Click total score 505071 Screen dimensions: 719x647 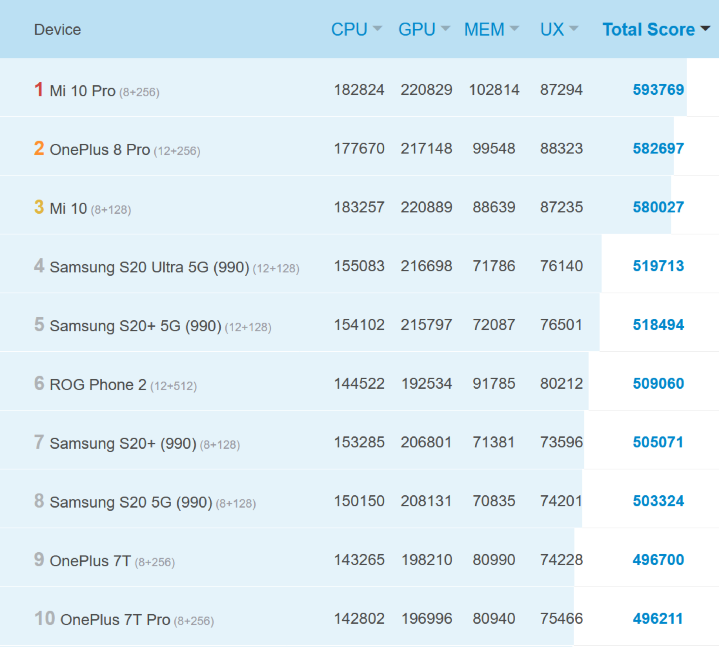[x=658, y=442]
